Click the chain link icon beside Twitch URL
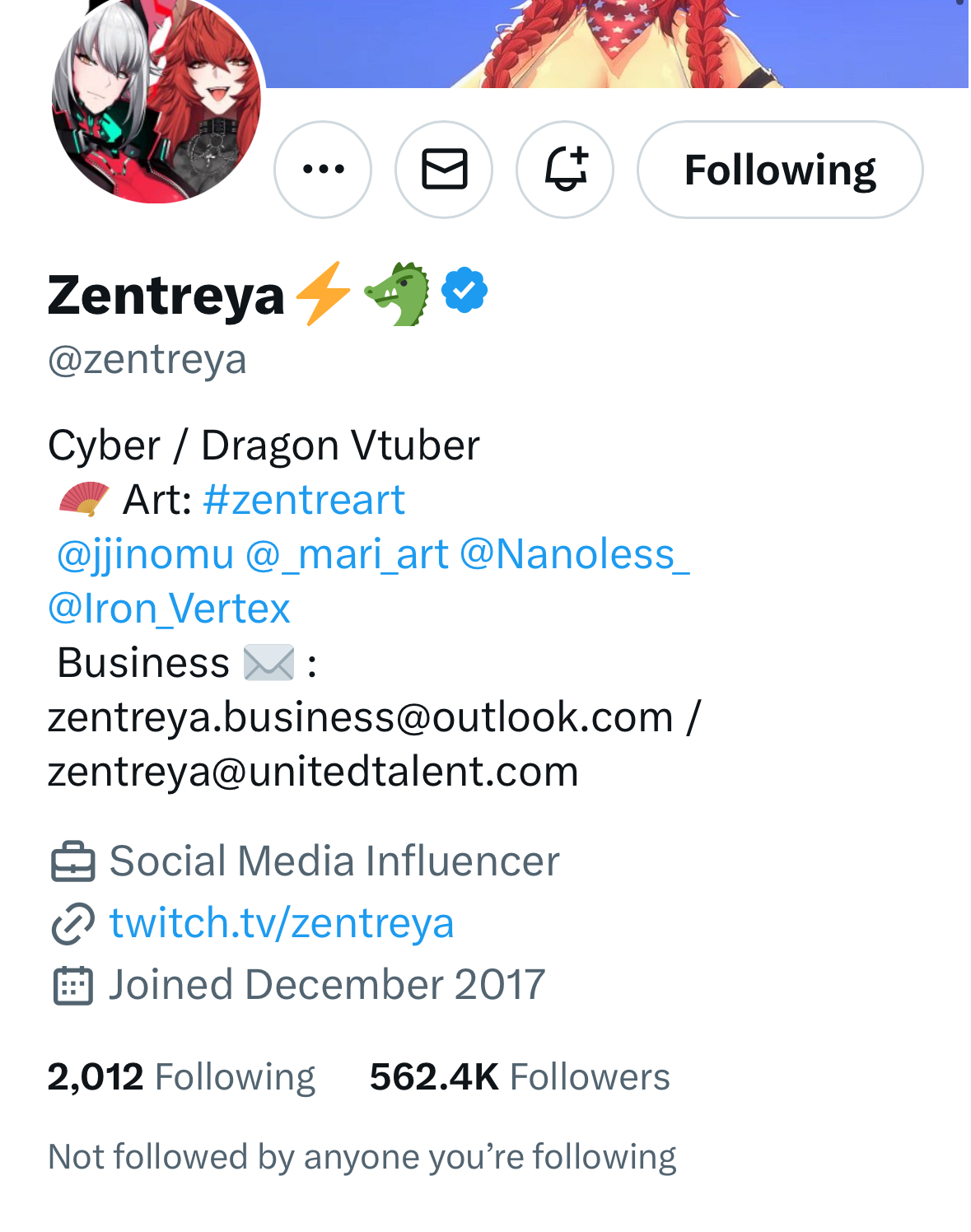 coord(72,923)
